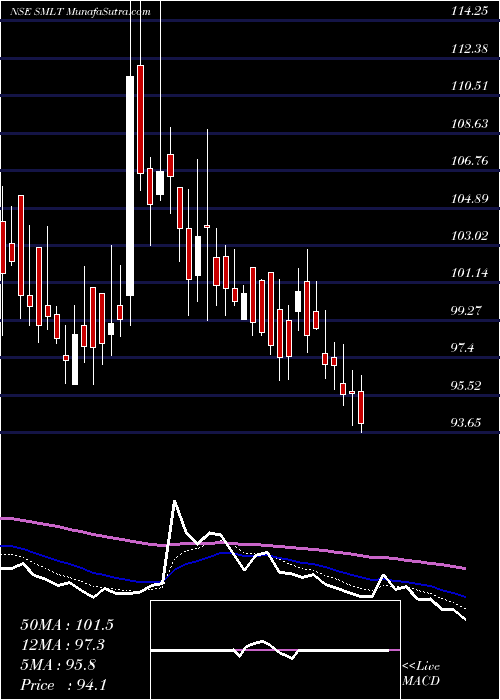Image resolution: width=500 pixels, height=700 pixels.
Task: Select the 110.51 price axis label
Action: [x=469, y=86]
